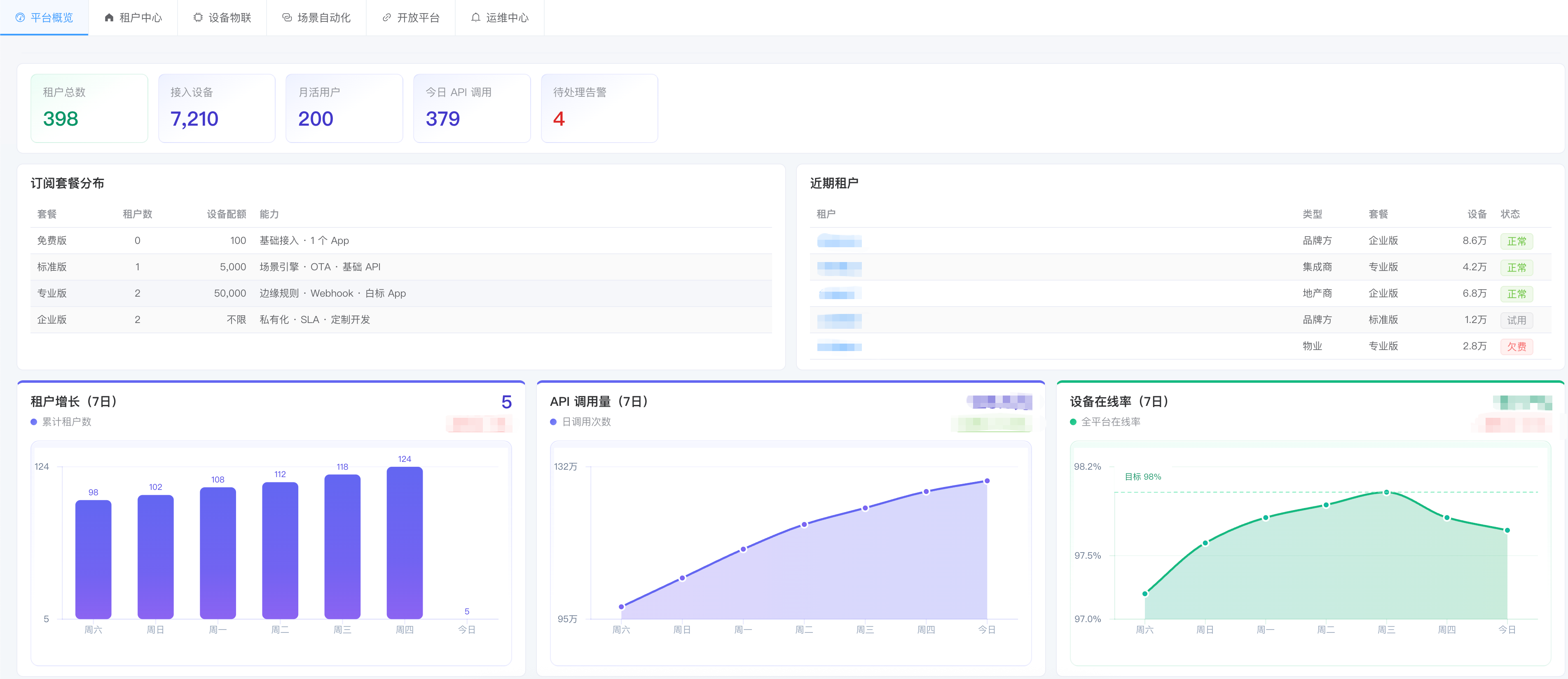Click the 租户增长（7日） title
Screen dimensions: 1568x679
pyautogui.click(x=73, y=401)
